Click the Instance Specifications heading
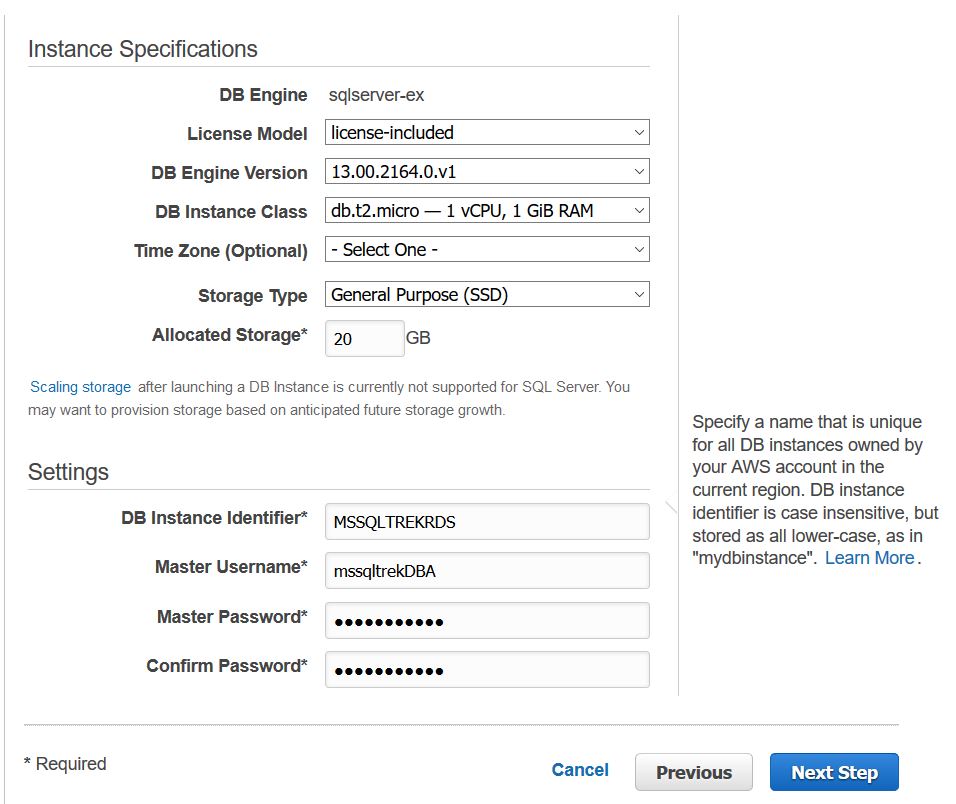 click(x=142, y=49)
